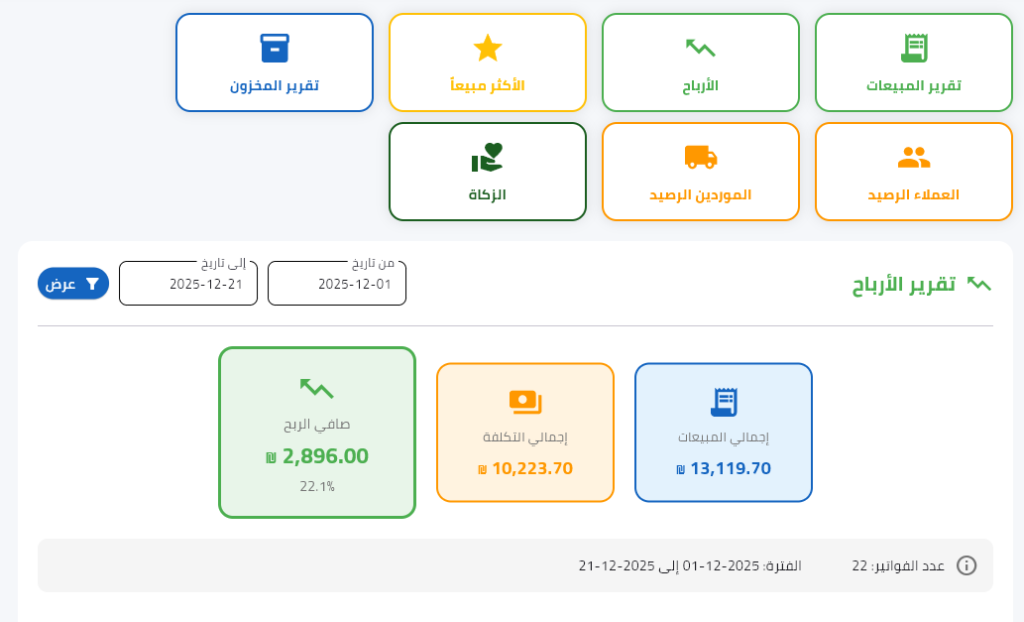Click the customers balance people icon
Viewport: 1024px width, 622px height.
coord(914,157)
